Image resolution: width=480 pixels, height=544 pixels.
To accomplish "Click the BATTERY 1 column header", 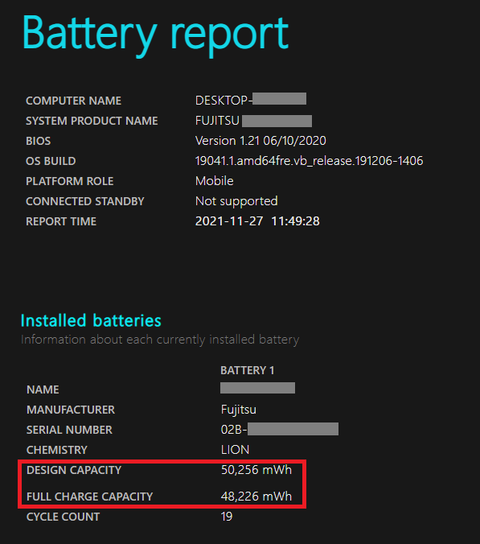I will pos(247,370).
